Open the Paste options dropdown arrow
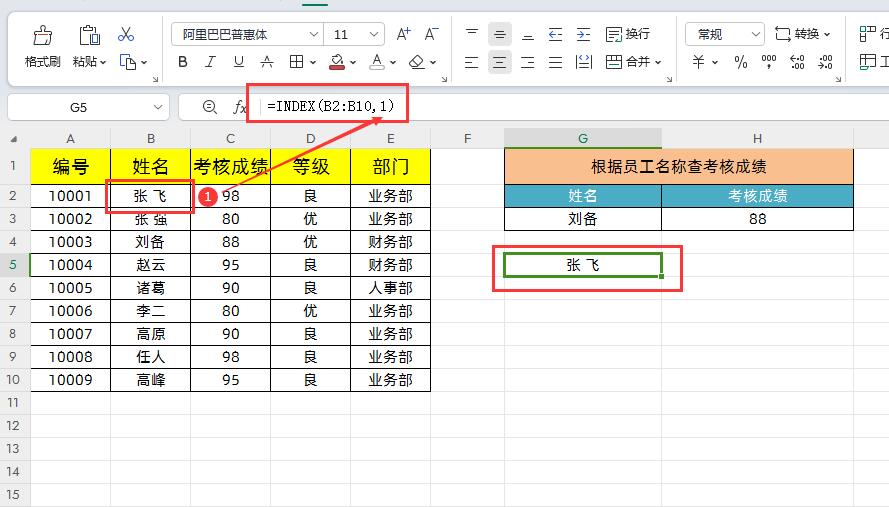The width and height of the screenshot is (889, 507). click(x=103, y=62)
